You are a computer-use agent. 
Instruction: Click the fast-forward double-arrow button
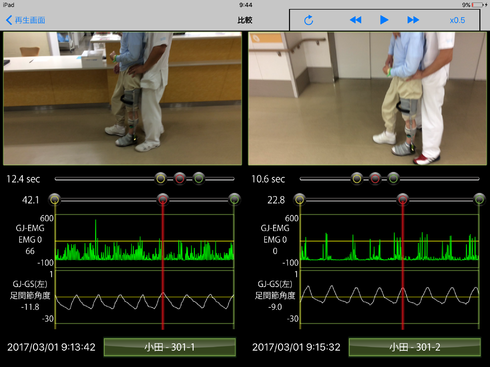pos(413,20)
